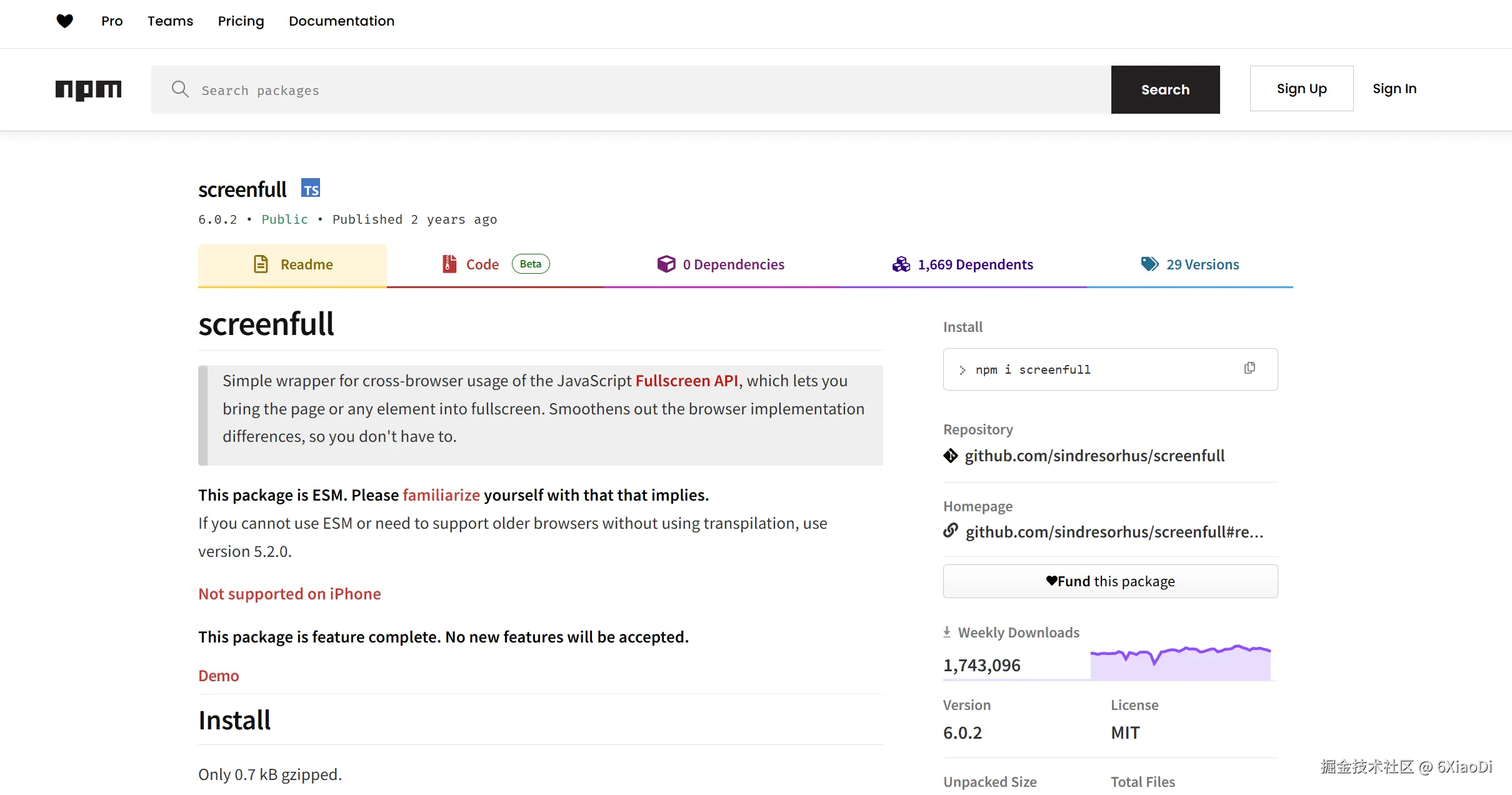Click the Sign Up button
1512x795 pixels.
tap(1301, 89)
